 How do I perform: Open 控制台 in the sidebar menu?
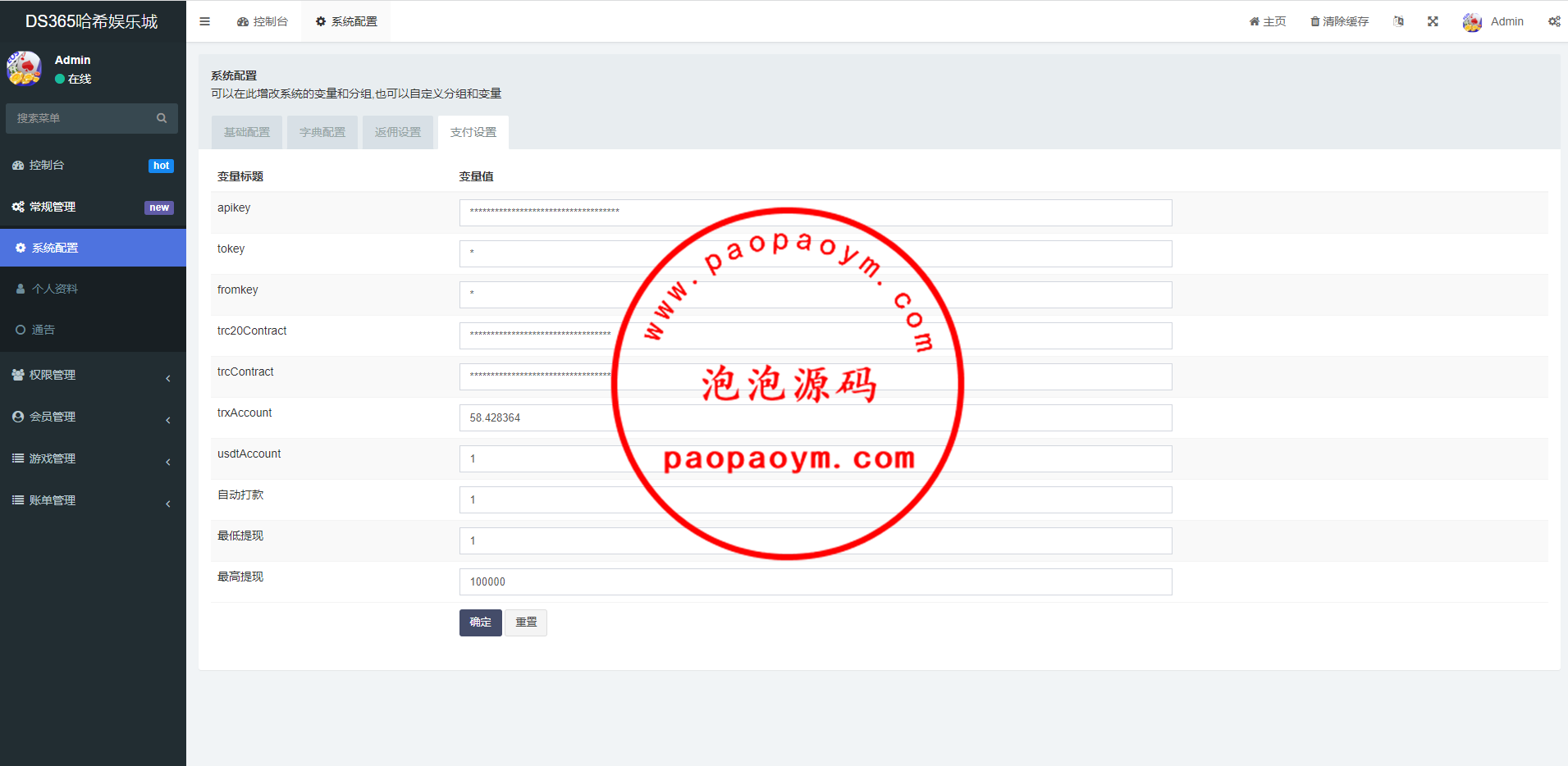tap(93, 165)
